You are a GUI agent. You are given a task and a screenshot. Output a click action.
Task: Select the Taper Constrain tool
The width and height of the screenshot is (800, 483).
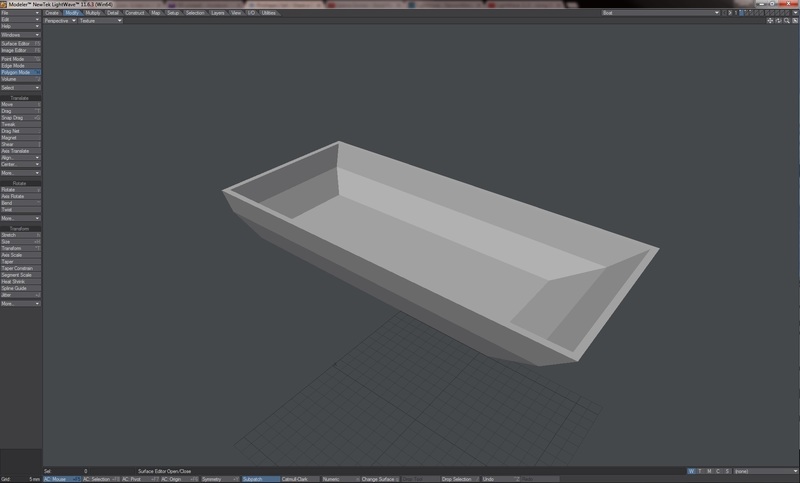20,268
